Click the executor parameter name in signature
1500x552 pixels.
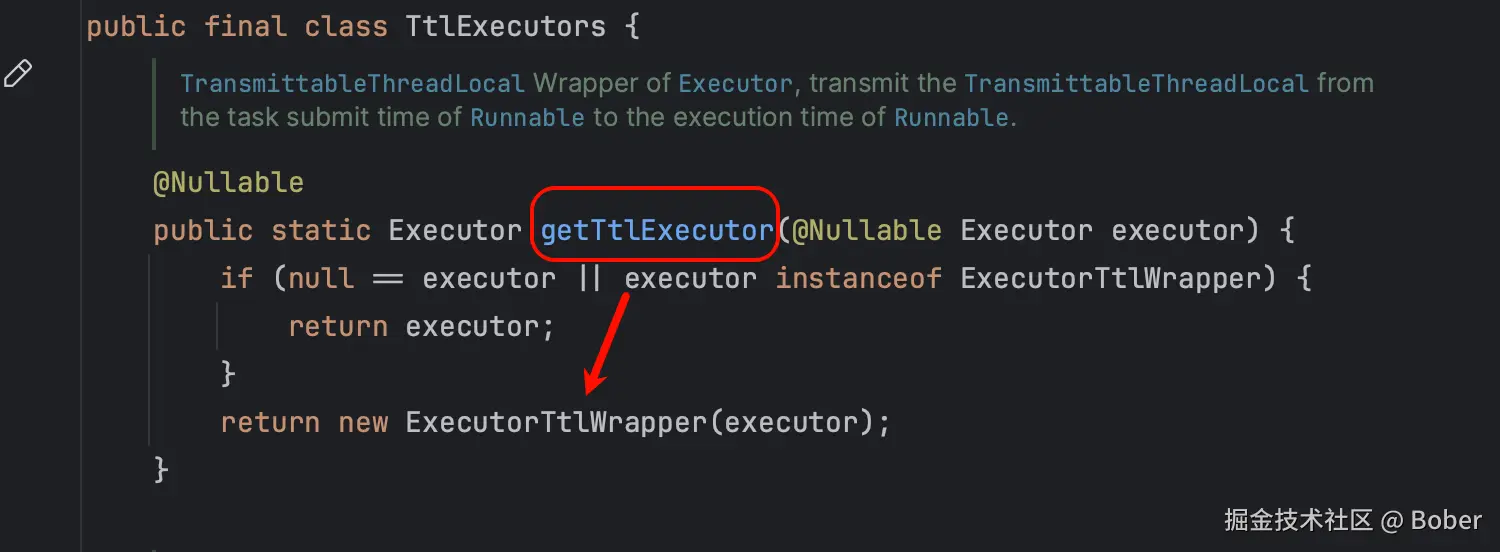click(1178, 231)
